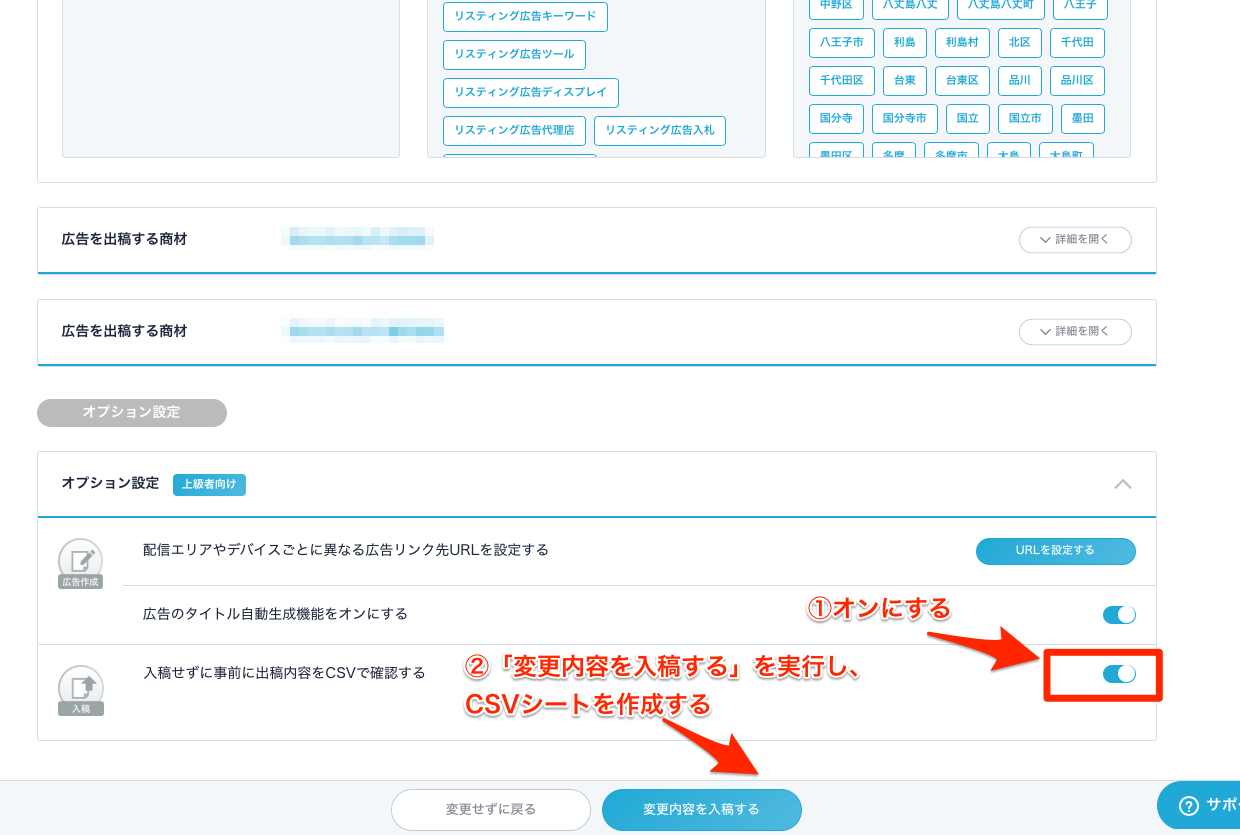Select the 国分寺市 area tag
The height and width of the screenshot is (835, 1240).
904,118
